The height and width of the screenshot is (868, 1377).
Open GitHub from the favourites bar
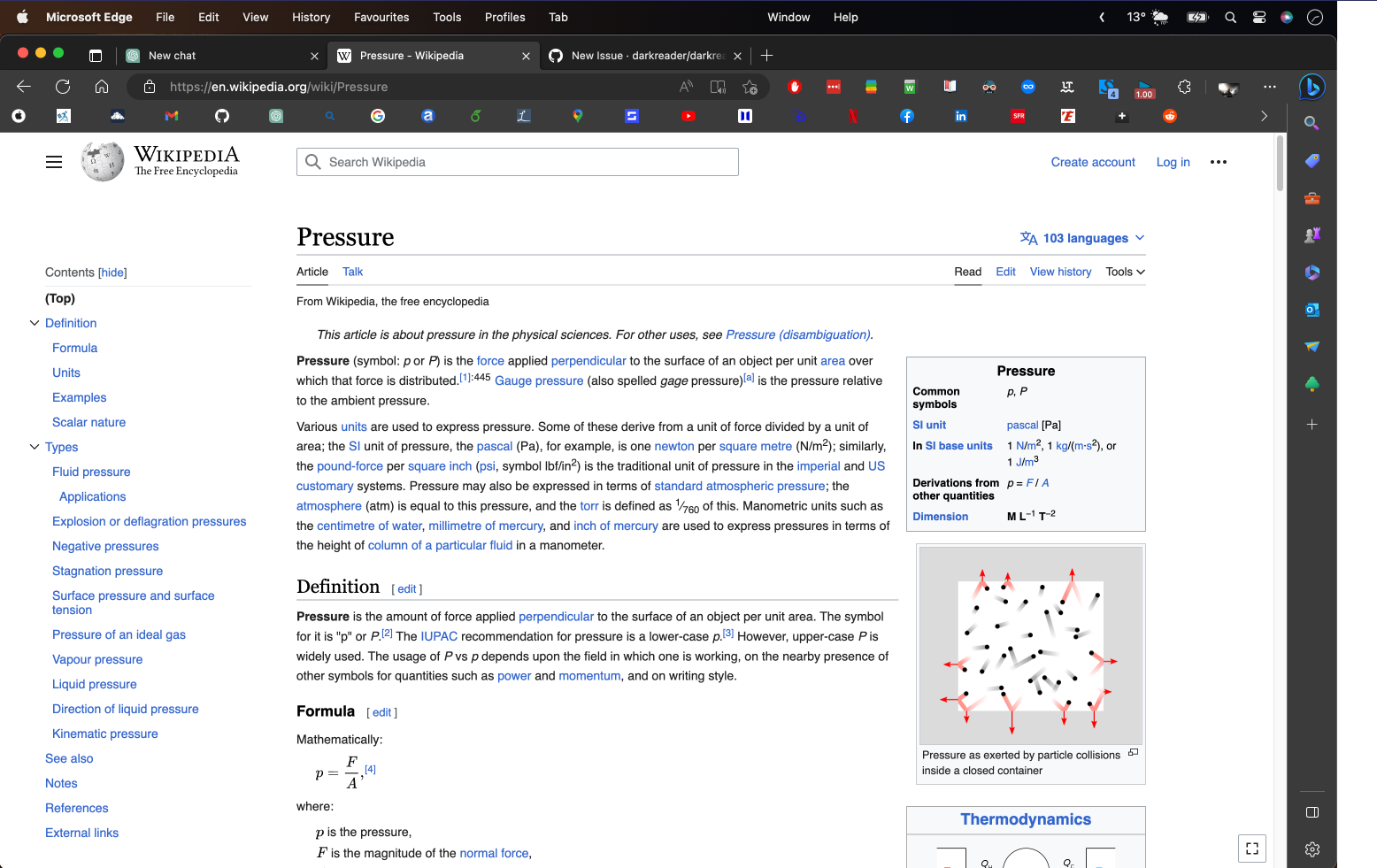point(222,116)
